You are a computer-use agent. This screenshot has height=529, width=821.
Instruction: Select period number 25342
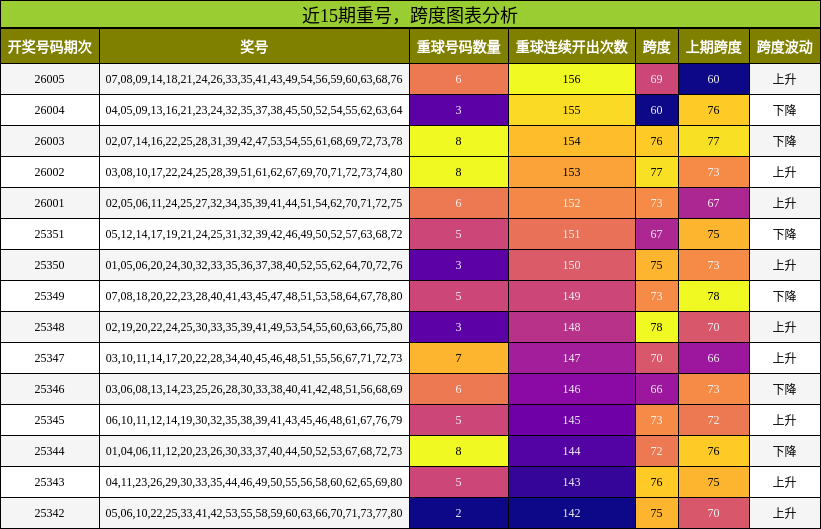(x=50, y=513)
